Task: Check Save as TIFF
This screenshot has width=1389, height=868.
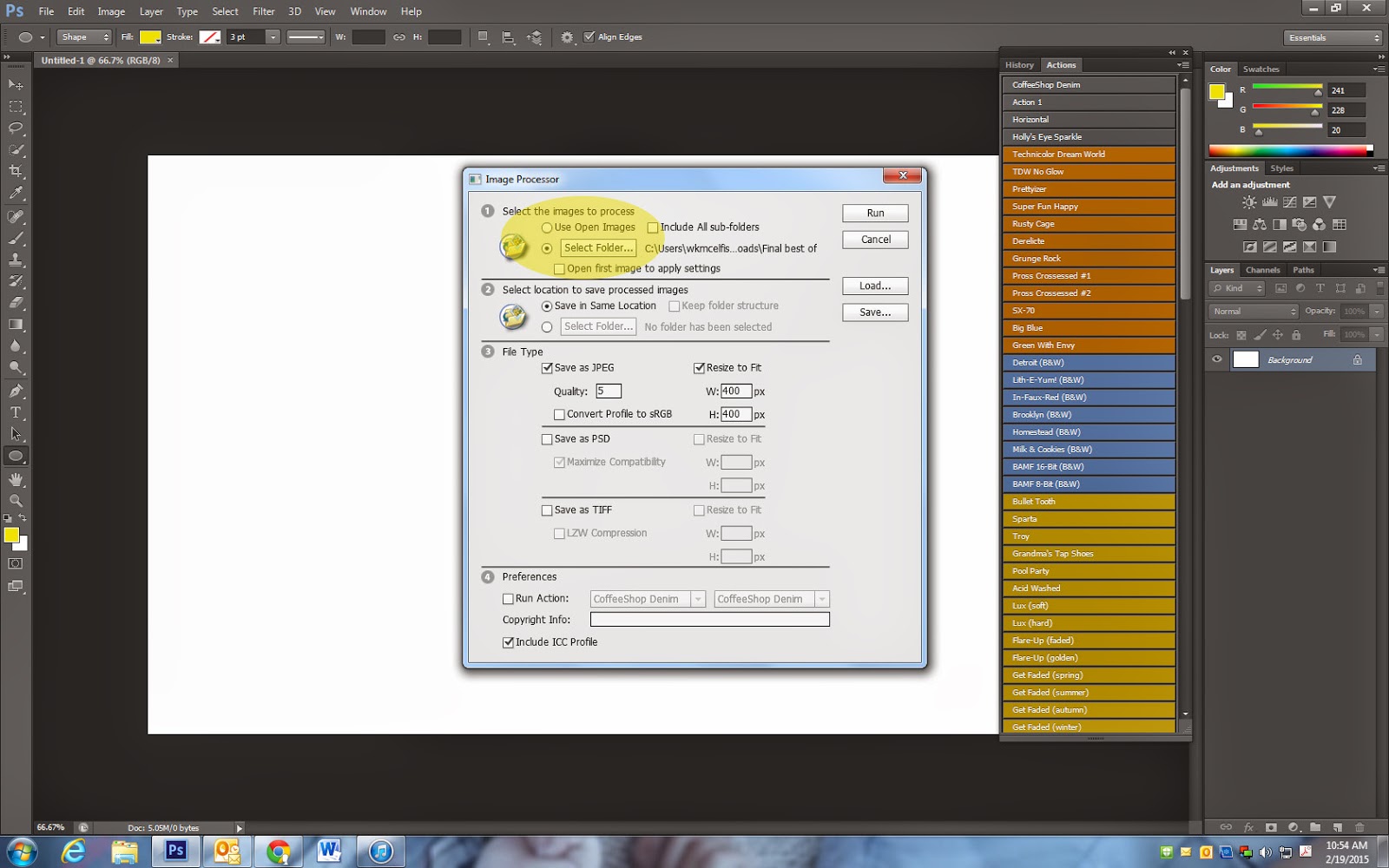Action: [547, 510]
